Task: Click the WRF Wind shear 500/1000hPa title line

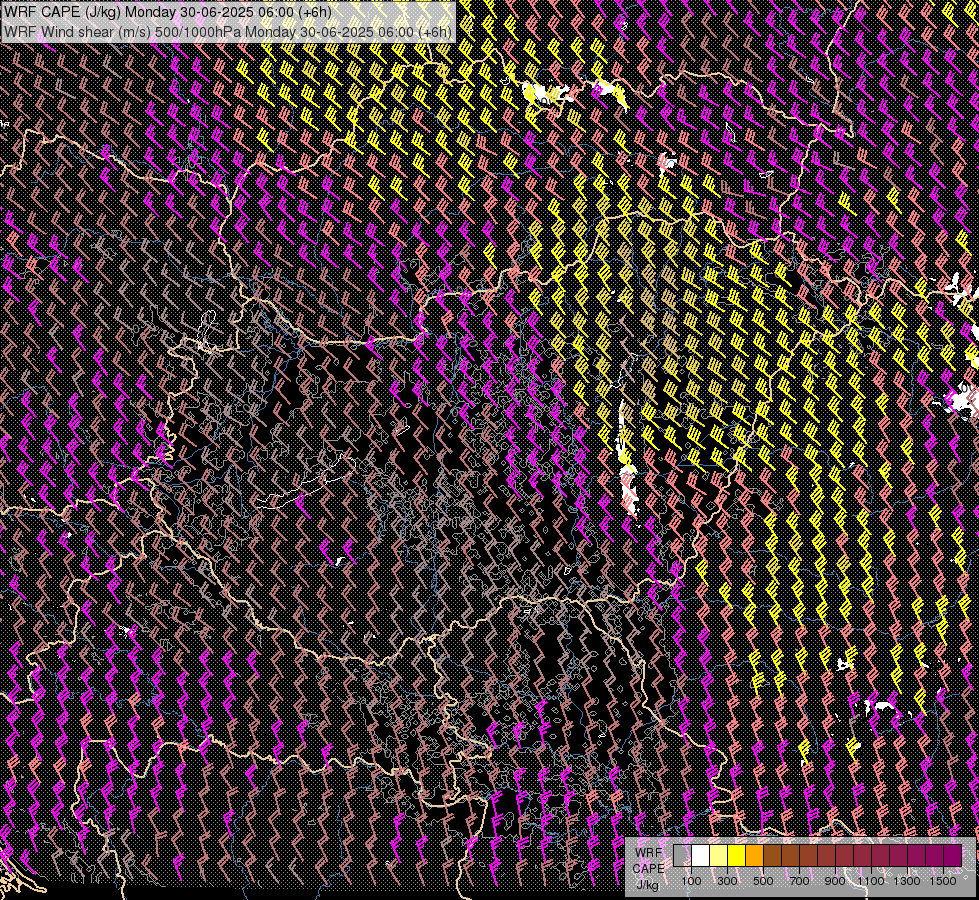Action: (x=228, y=32)
